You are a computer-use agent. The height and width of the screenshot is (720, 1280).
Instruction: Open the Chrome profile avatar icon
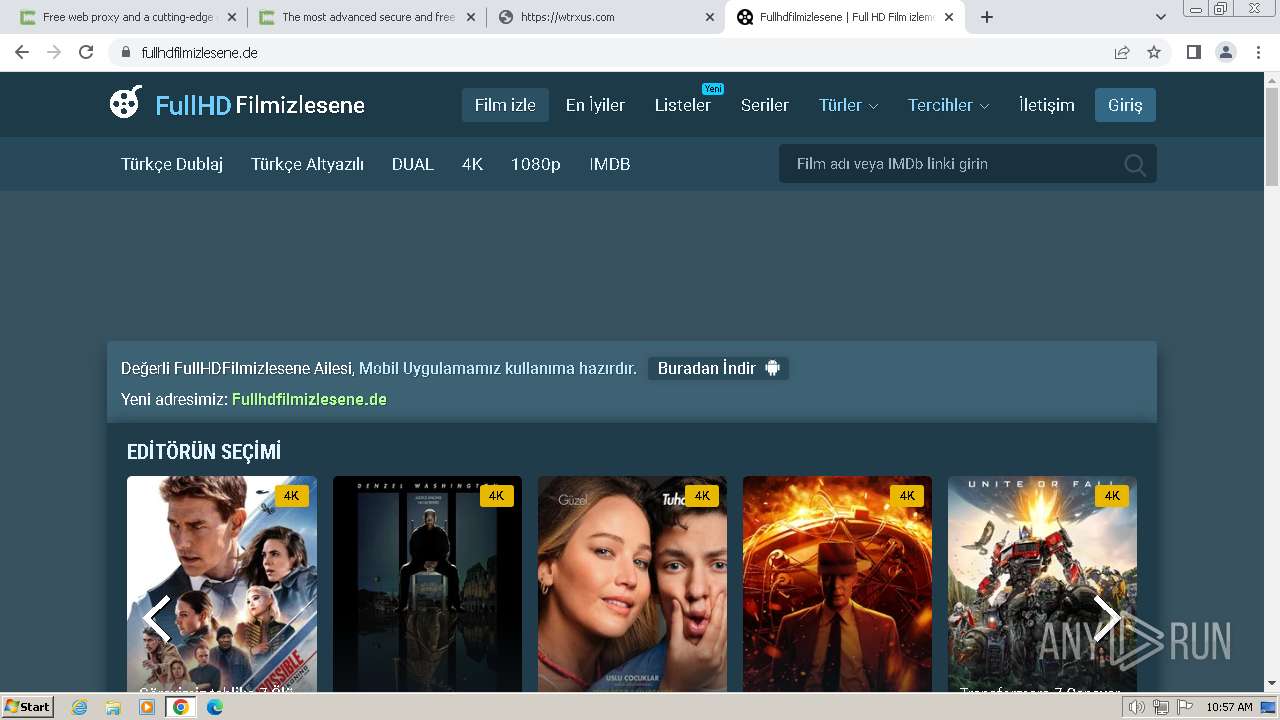pyautogui.click(x=1226, y=52)
